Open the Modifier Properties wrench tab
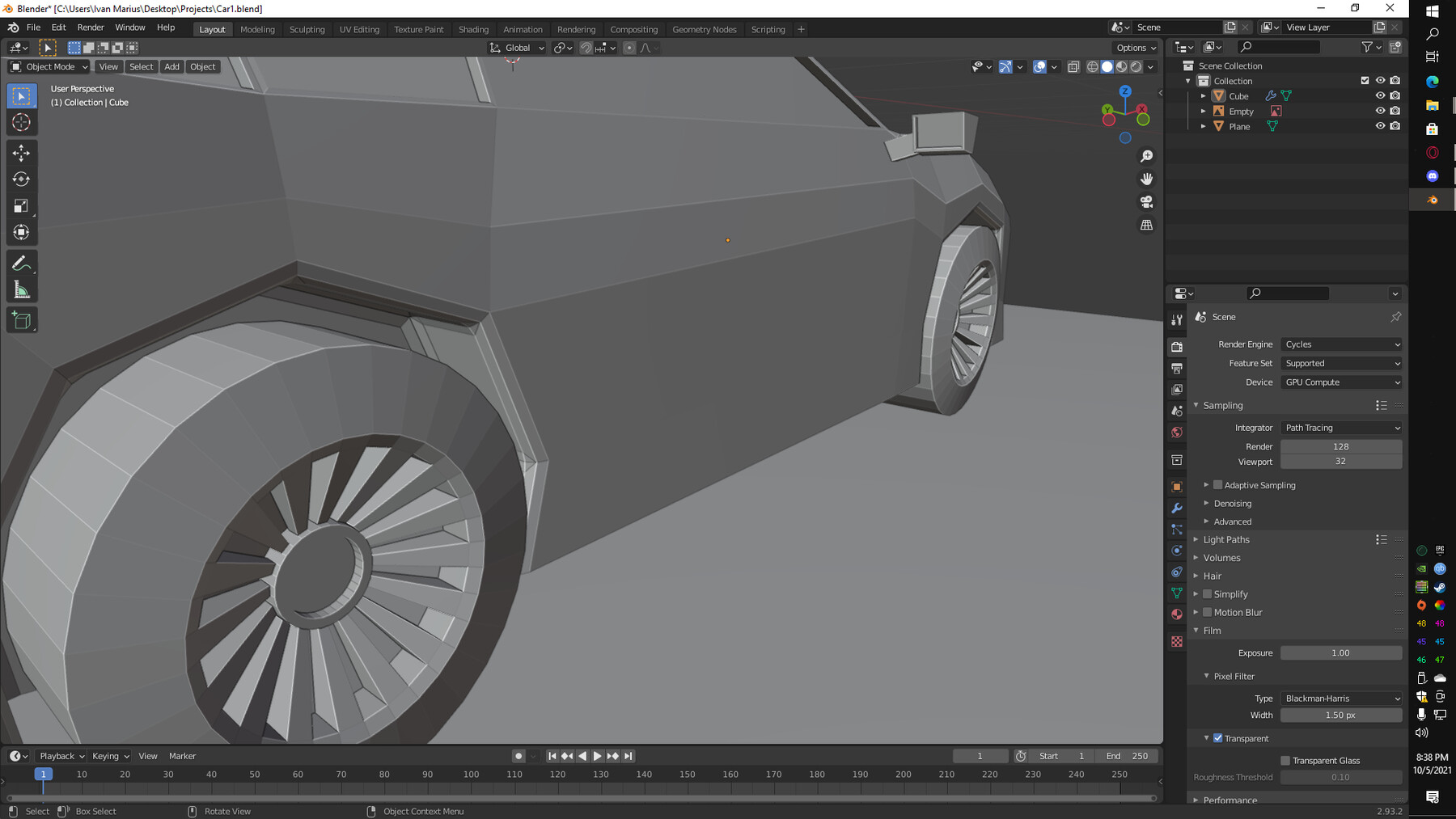 [x=1177, y=508]
